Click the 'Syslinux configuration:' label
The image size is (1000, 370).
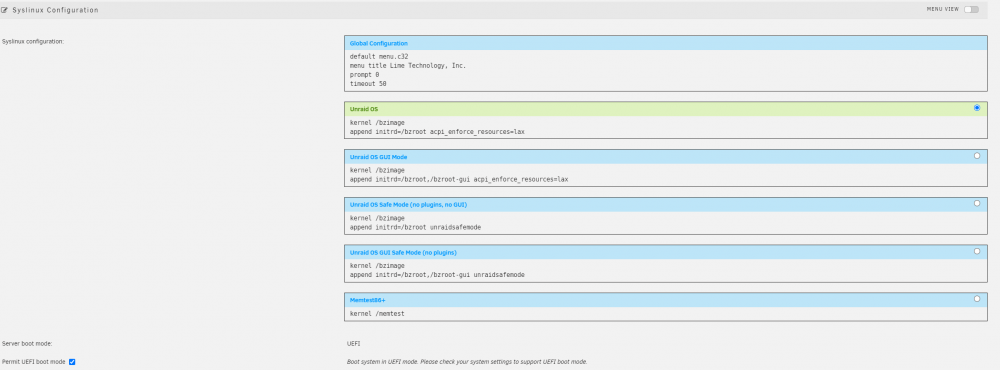point(33,41)
